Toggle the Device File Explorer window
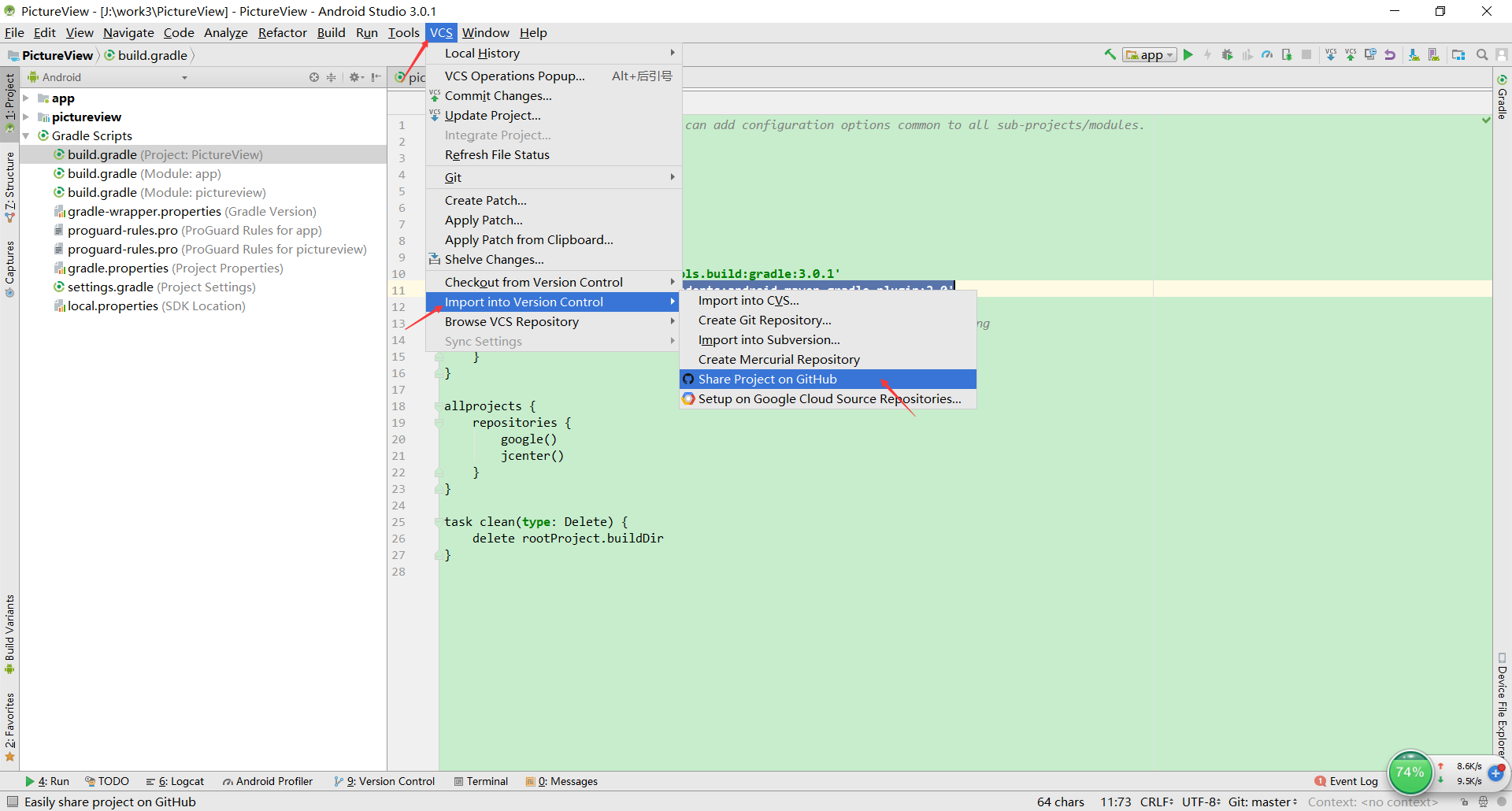Viewport: 1512px width, 811px height. coord(1502,707)
